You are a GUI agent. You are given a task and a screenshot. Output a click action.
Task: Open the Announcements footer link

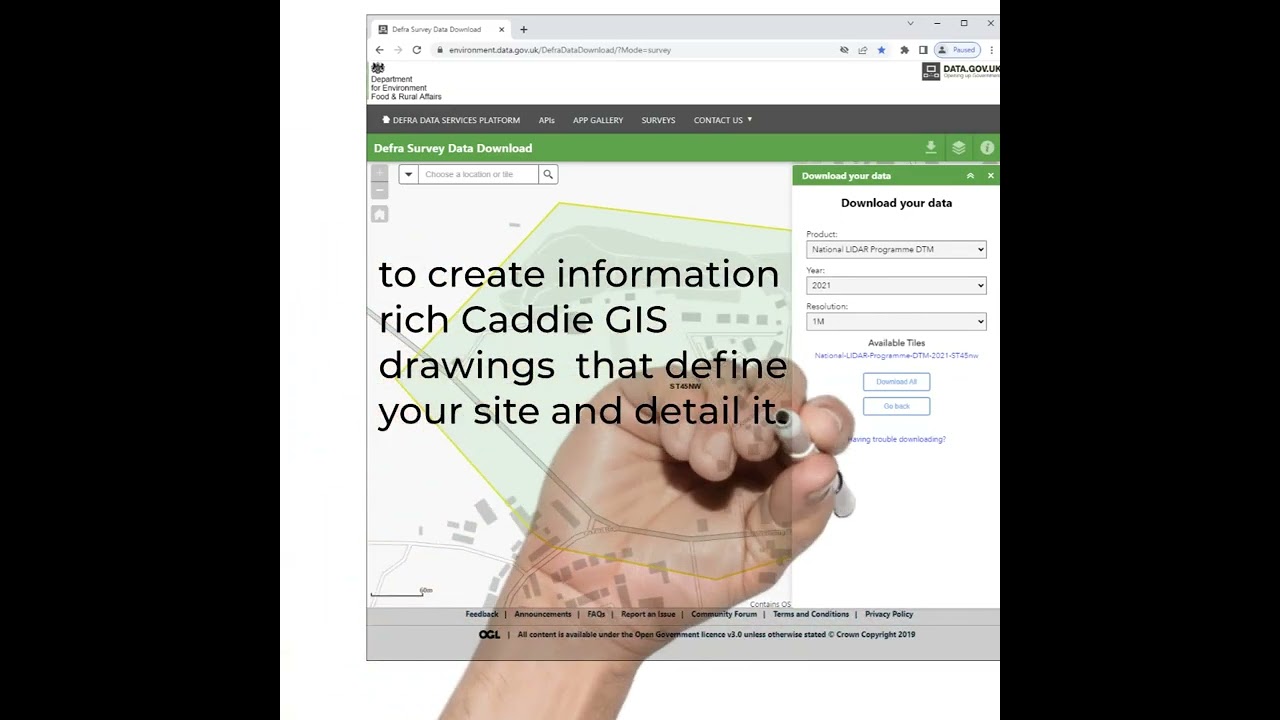point(542,614)
